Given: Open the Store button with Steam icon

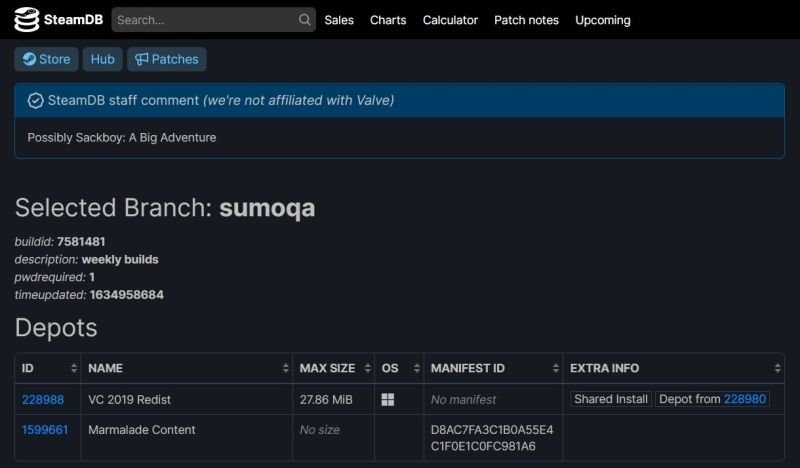Looking at the screenshot, I should [x=46, y=59].
